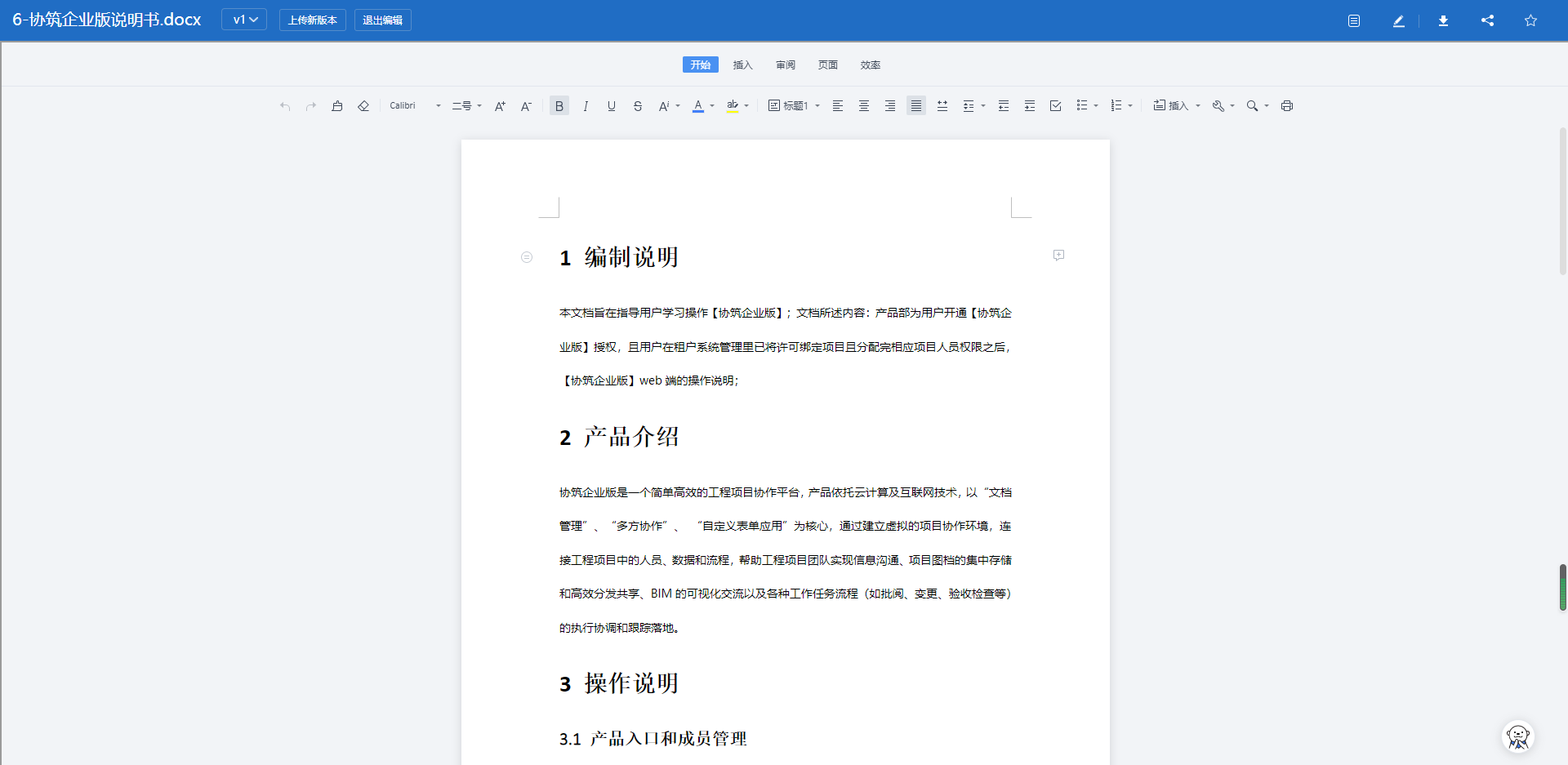The height and width of the screenshot is (765, 1568).
Task: Open the document outline panel icon
Action: coord(1353,20)
